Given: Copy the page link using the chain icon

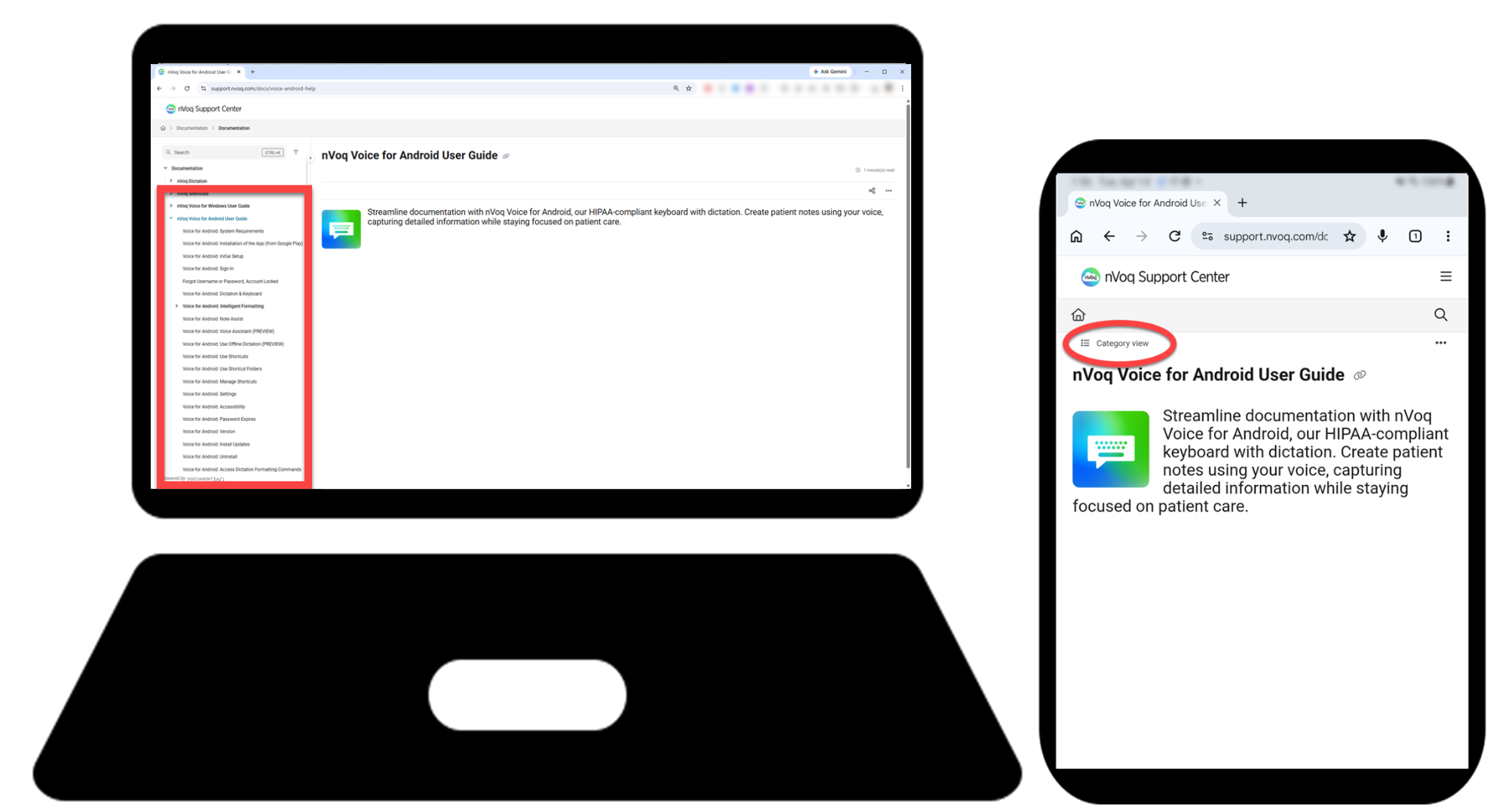Looking at the screenshot, I should click(x=506, y=155).
